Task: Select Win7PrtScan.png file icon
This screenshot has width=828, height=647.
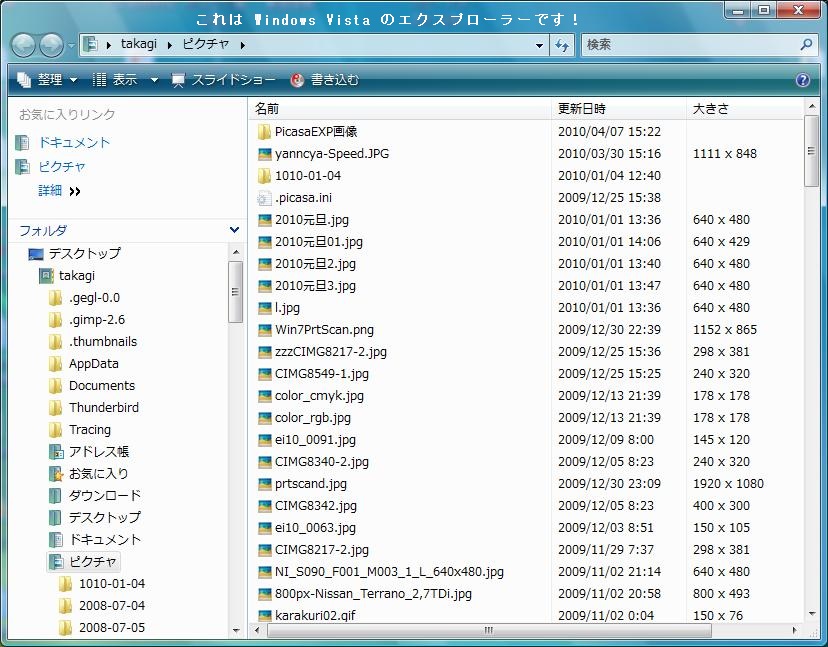Action: pyautogui.click(x=265, y=330)
